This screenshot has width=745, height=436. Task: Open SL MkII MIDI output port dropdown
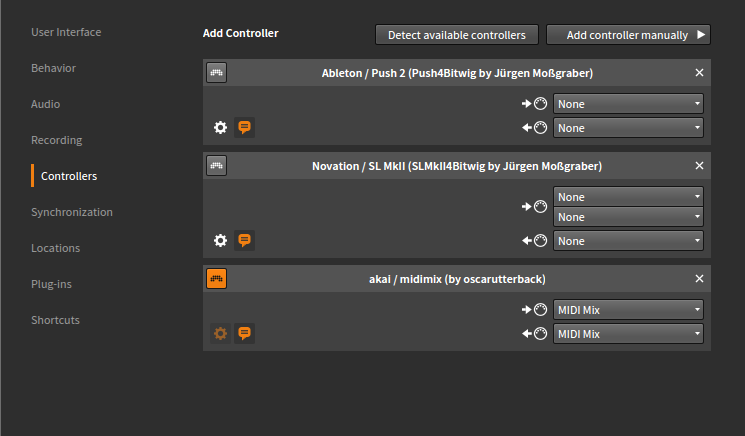tap(628, 241)
